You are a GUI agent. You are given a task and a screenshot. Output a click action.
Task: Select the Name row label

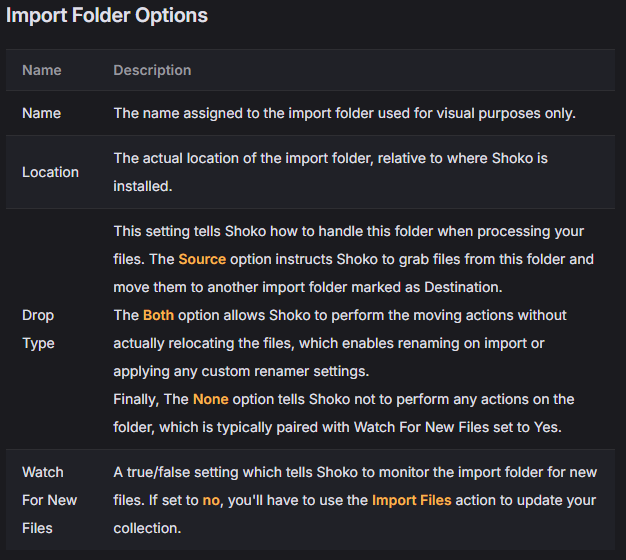click(42, 113)
